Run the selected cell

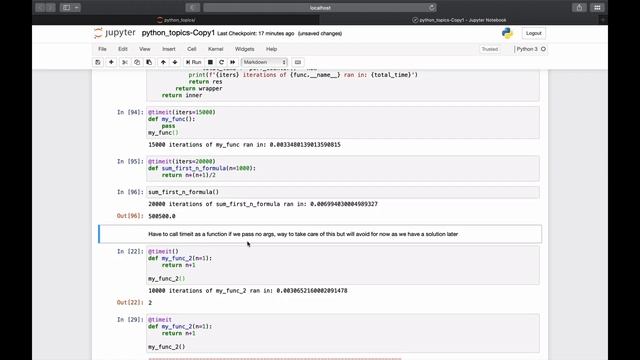tap(193, 62)
